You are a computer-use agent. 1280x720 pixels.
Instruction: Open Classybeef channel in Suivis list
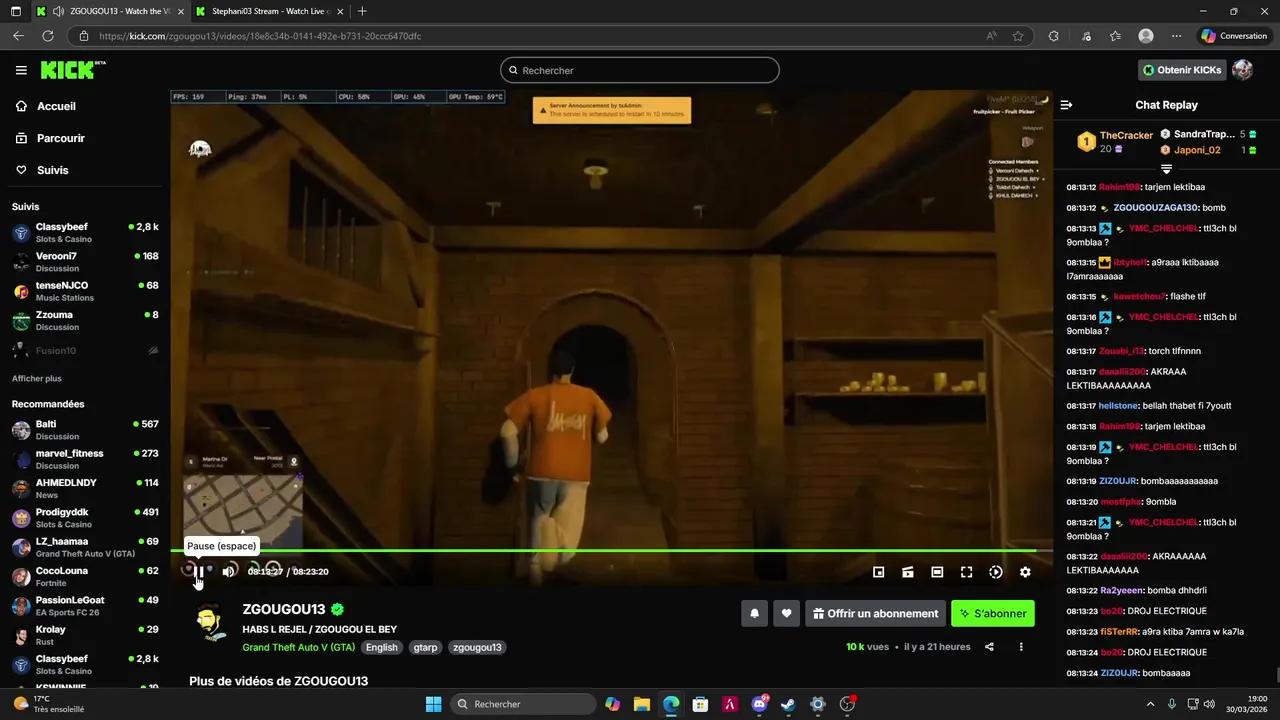85,233
